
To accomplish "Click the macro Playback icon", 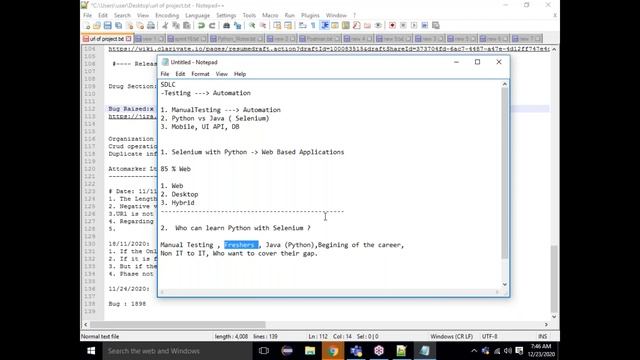I will (x=414, y=25).
